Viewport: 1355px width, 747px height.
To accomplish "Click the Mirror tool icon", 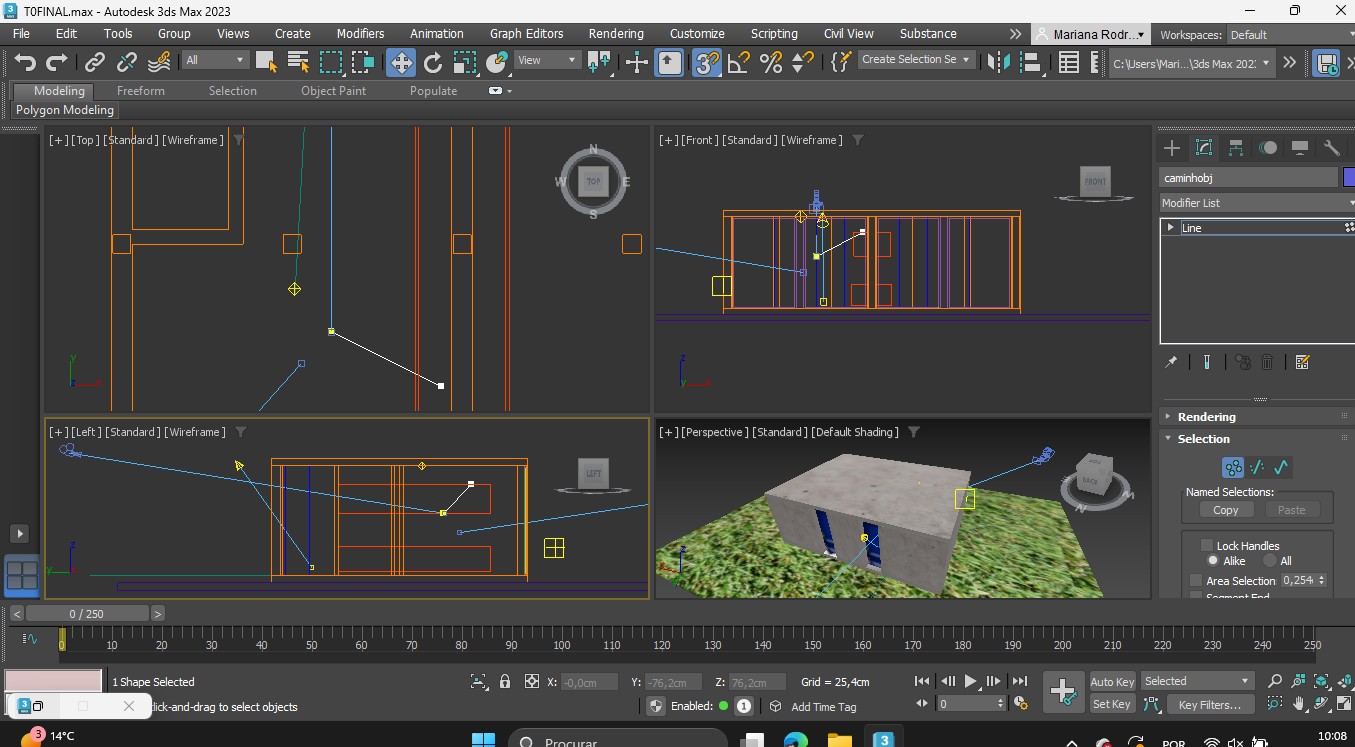I will (x=998, y=62).
